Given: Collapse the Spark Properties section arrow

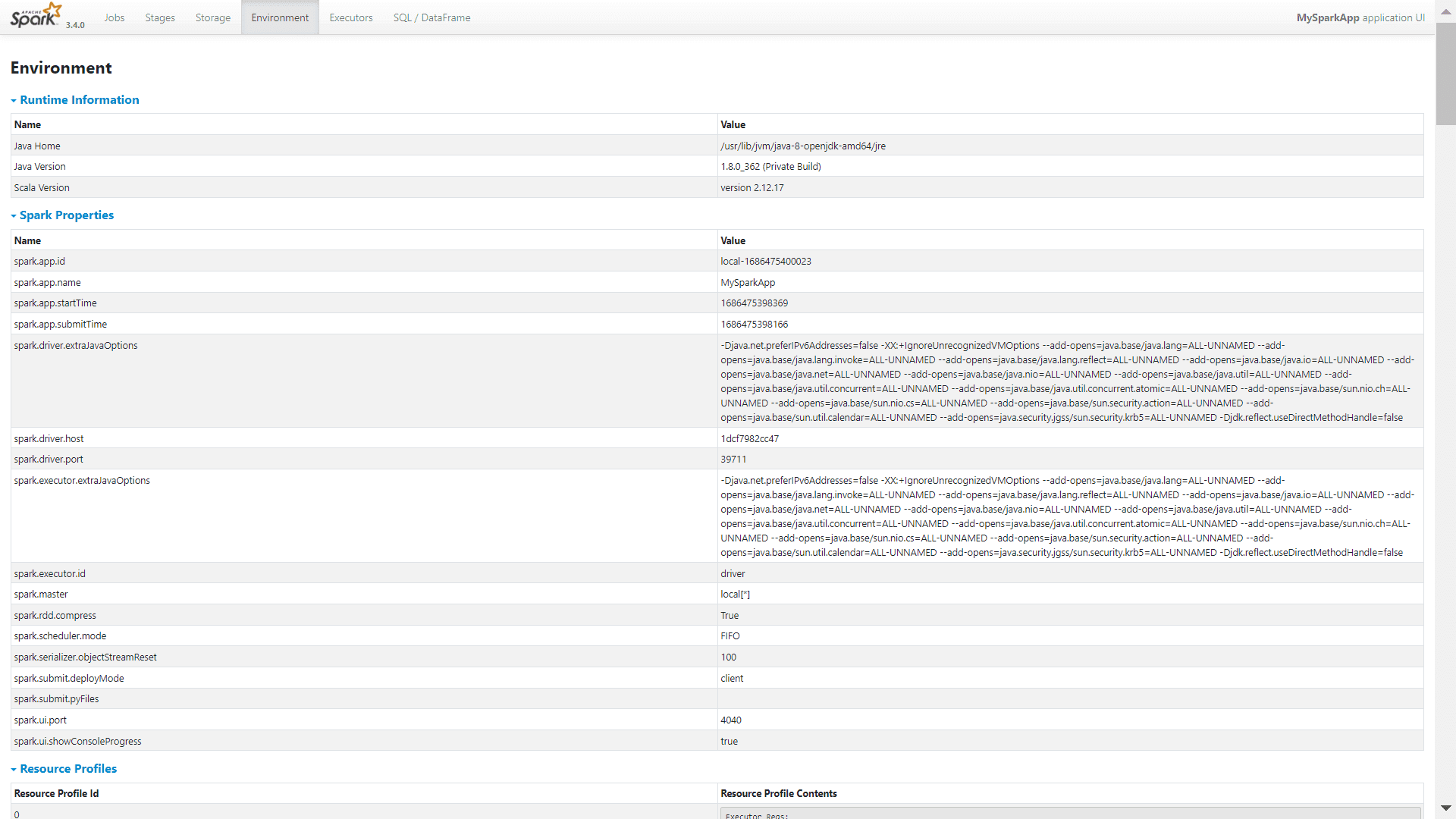Looking at the screenshot, I should click(14, 216).
